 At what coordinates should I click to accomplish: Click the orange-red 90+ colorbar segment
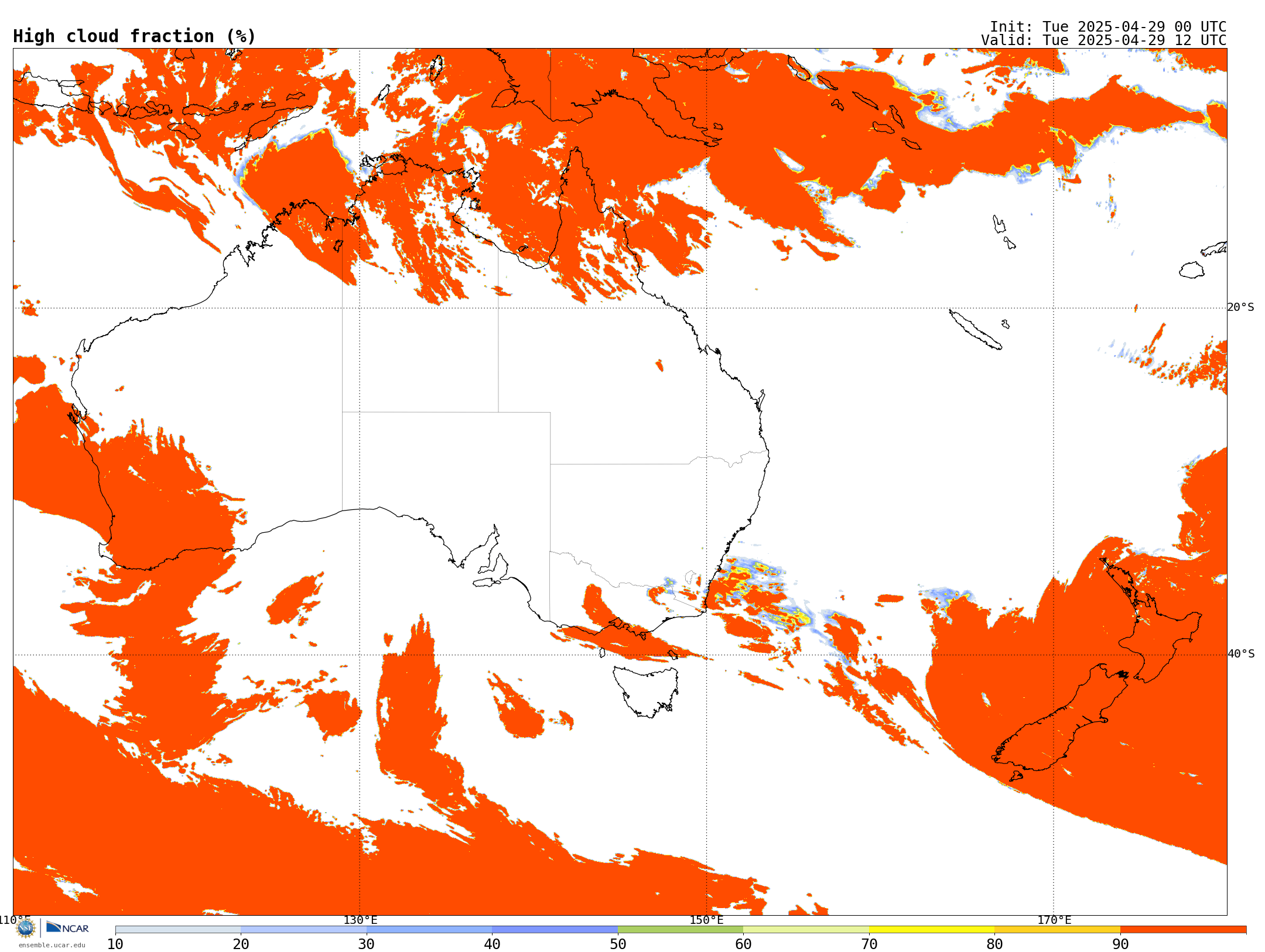click(x=1183, y=930)
